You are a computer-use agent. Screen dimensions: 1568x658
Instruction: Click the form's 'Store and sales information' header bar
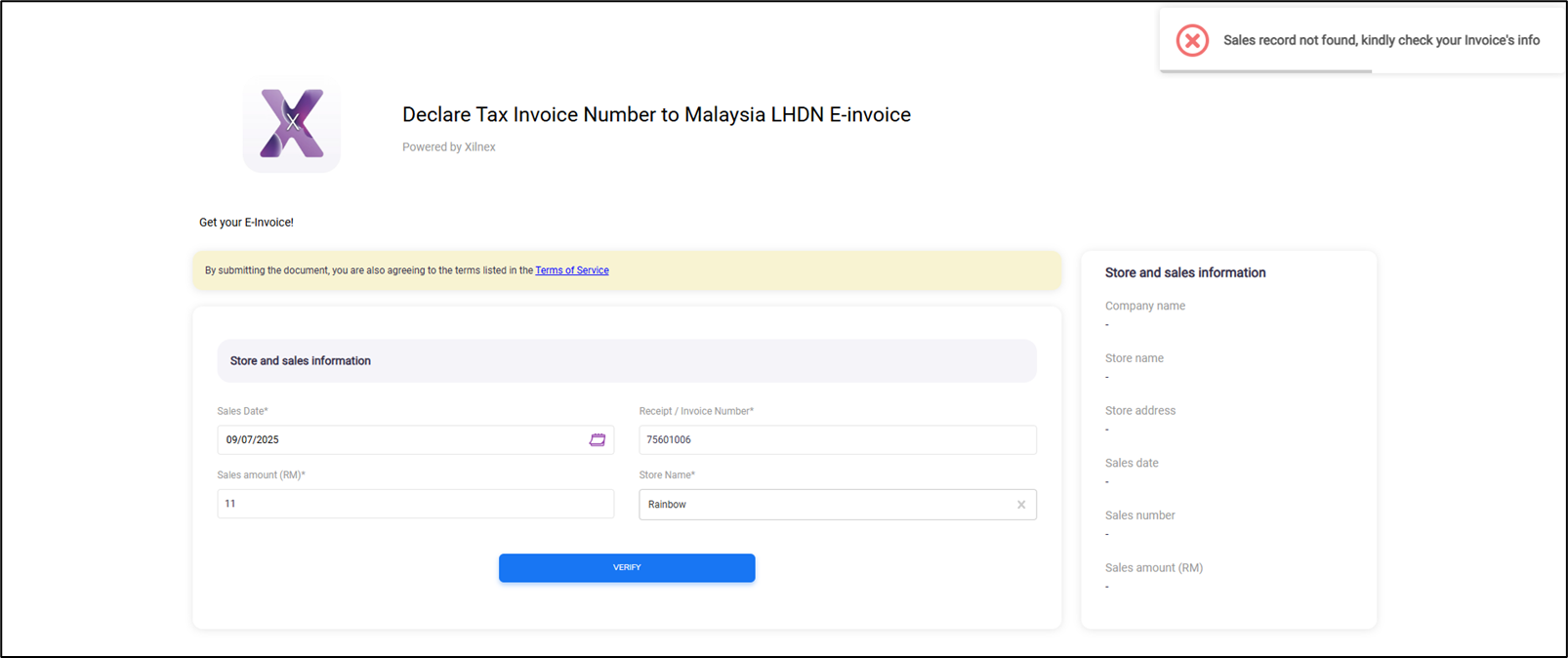click(626, 361)
